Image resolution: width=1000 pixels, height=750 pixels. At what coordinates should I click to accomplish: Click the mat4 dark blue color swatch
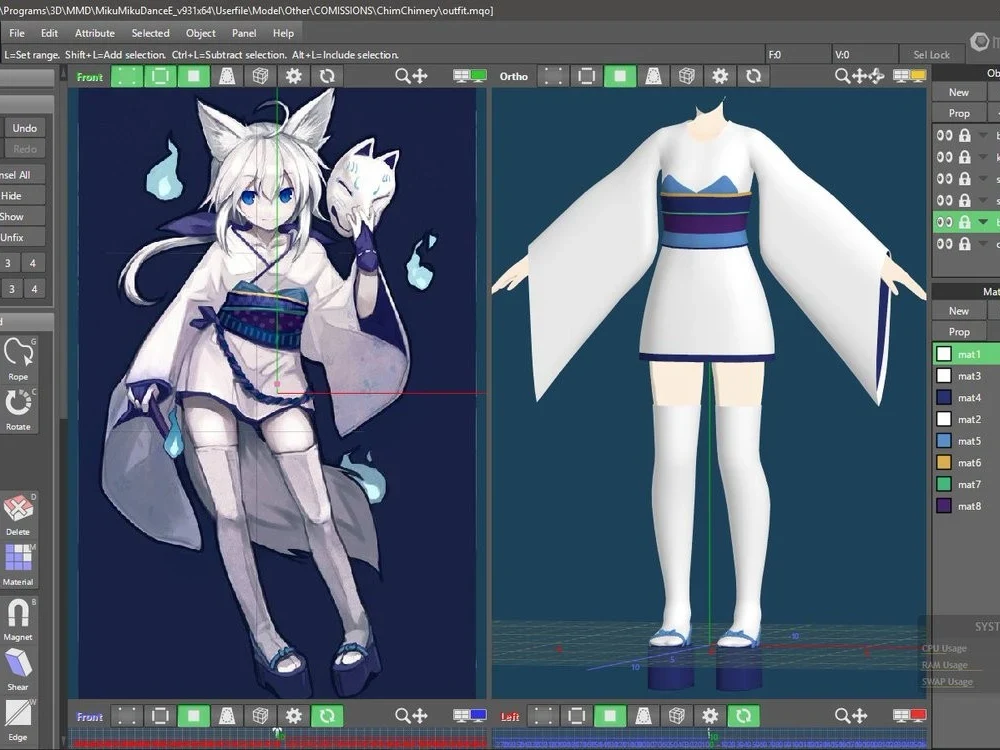944,397
